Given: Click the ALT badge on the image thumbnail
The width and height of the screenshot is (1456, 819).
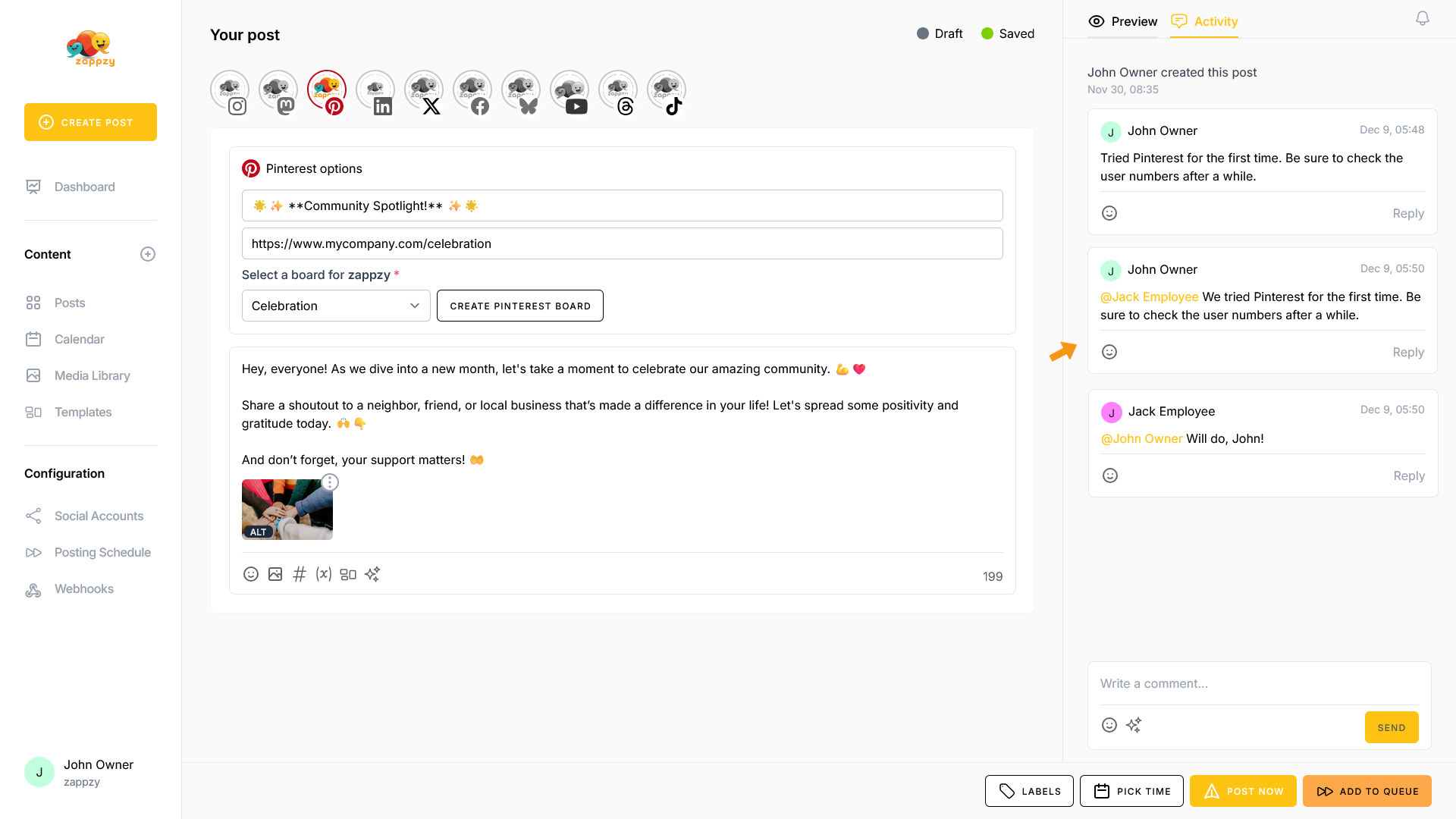Looking at the screenshot, I should pos(258,532).
